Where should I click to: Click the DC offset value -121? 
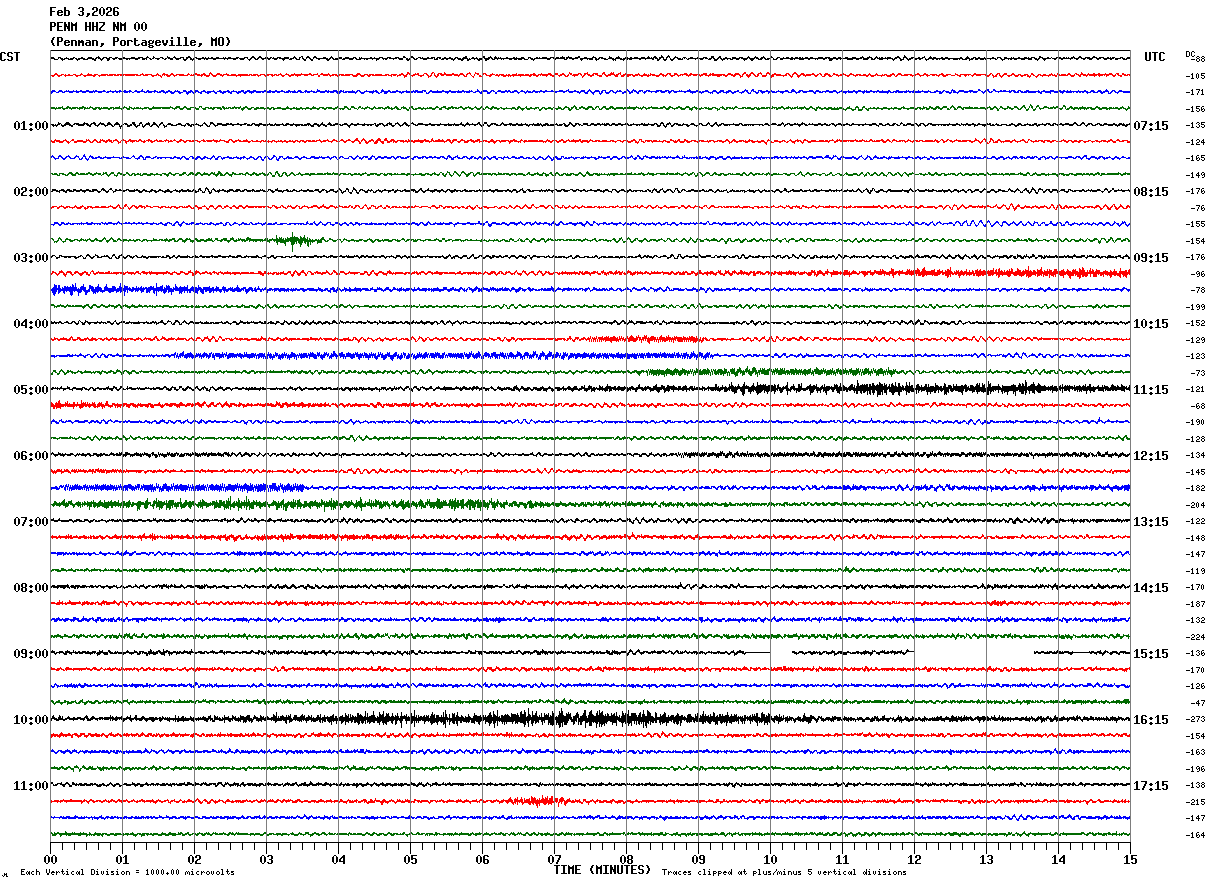(1195, 389)
